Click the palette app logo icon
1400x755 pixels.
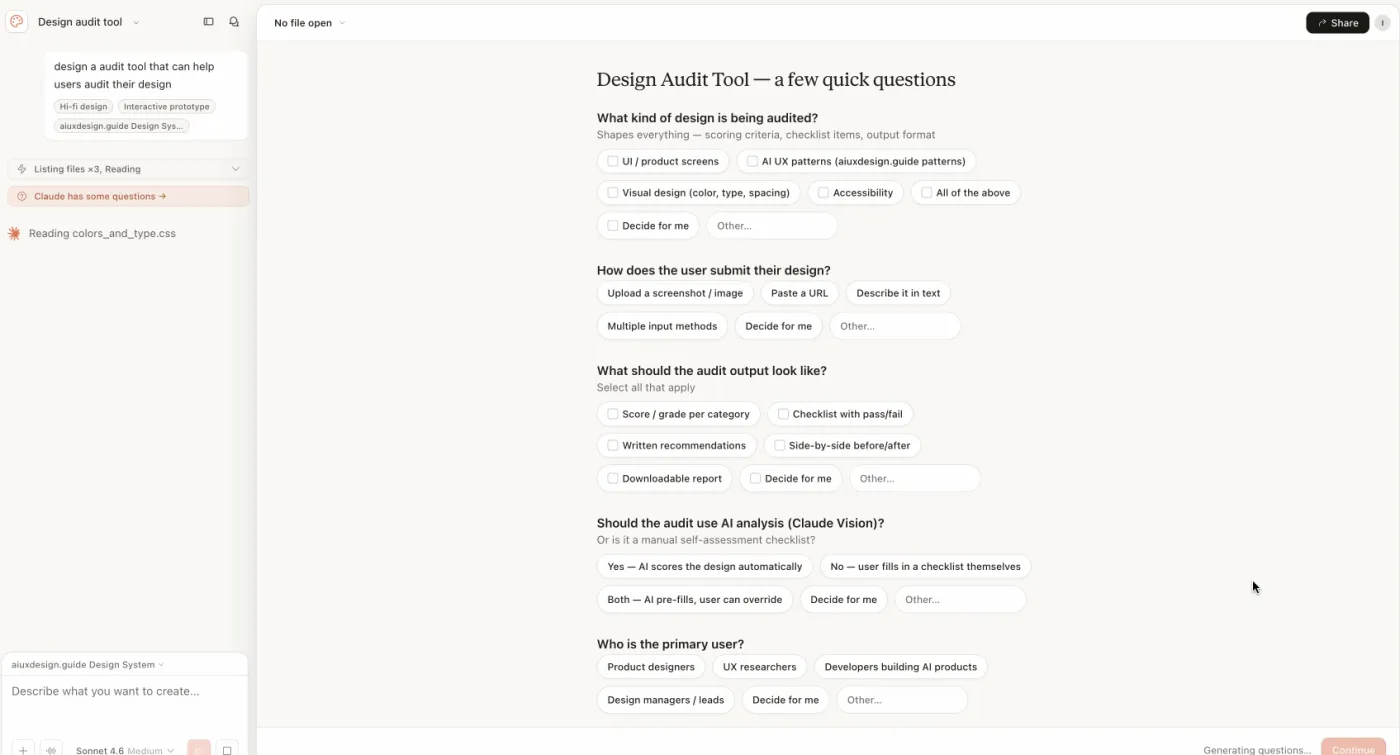[17, 22]
